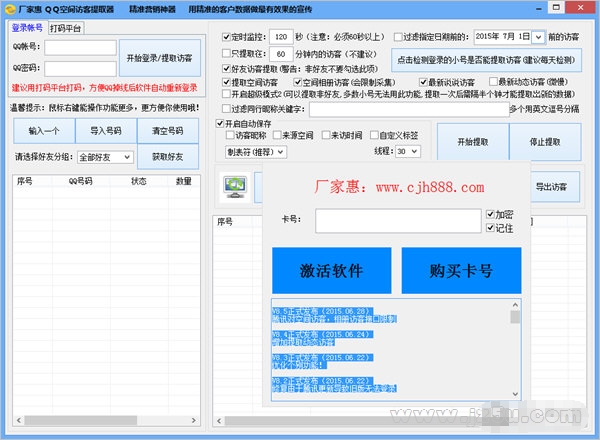Enable 开启超级模式2 checkbox
Viewport: 600px width, 440px height.
coord(226,94)
